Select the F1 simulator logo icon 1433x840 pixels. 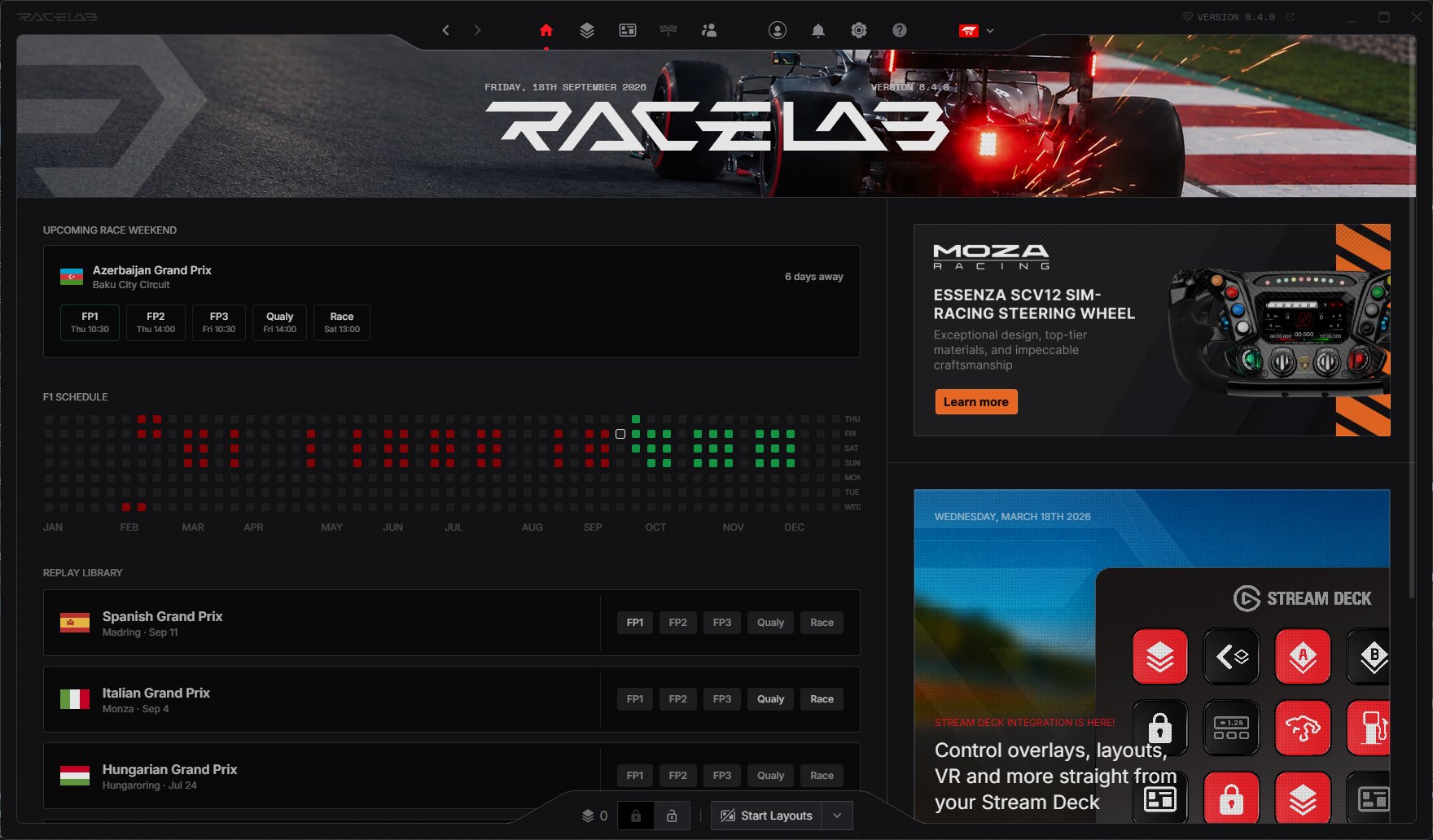[969, 31]
